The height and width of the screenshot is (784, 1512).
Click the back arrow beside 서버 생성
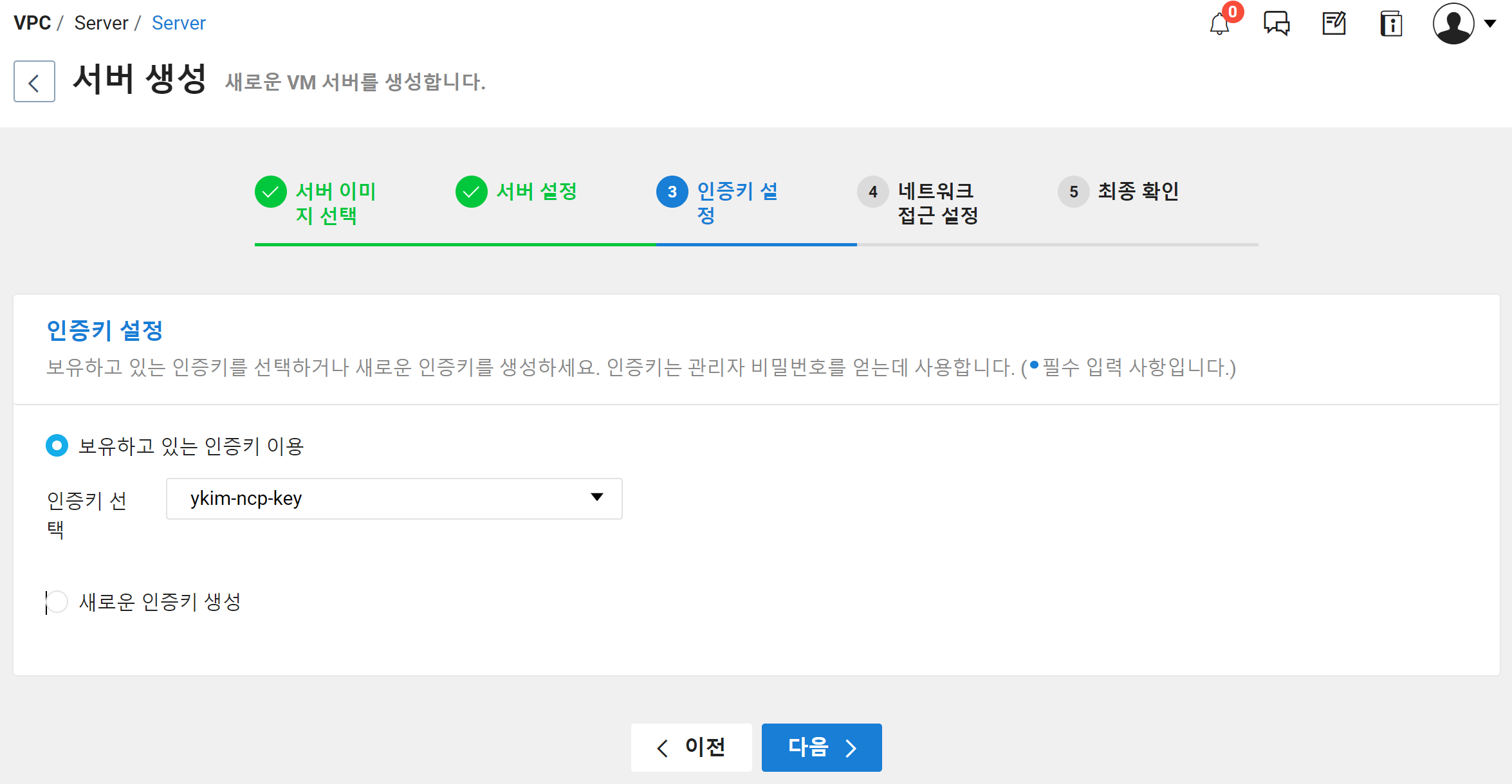point(34,82)
